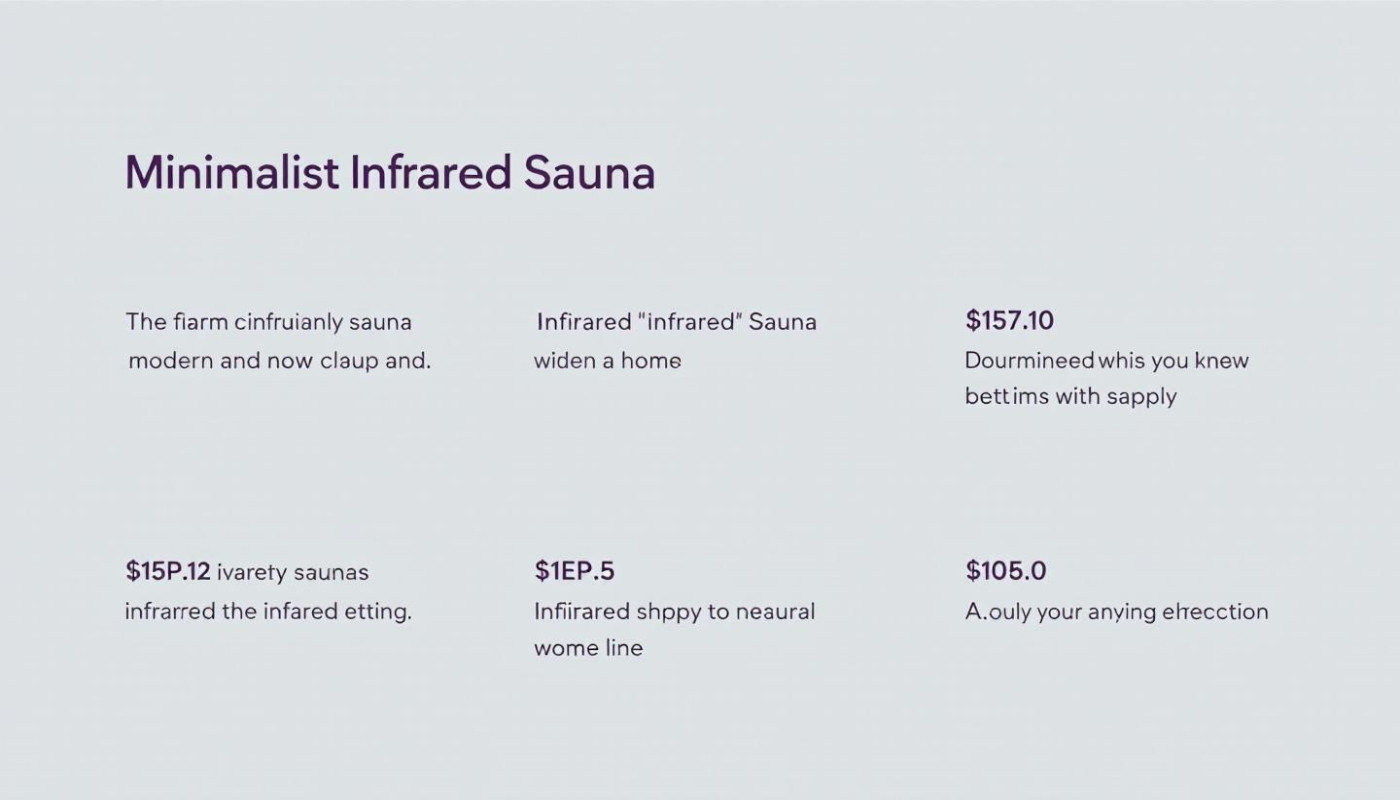Click the word "Sauna" in the main heading
This screenshot has height=800, width=1400.
point(589,173)
